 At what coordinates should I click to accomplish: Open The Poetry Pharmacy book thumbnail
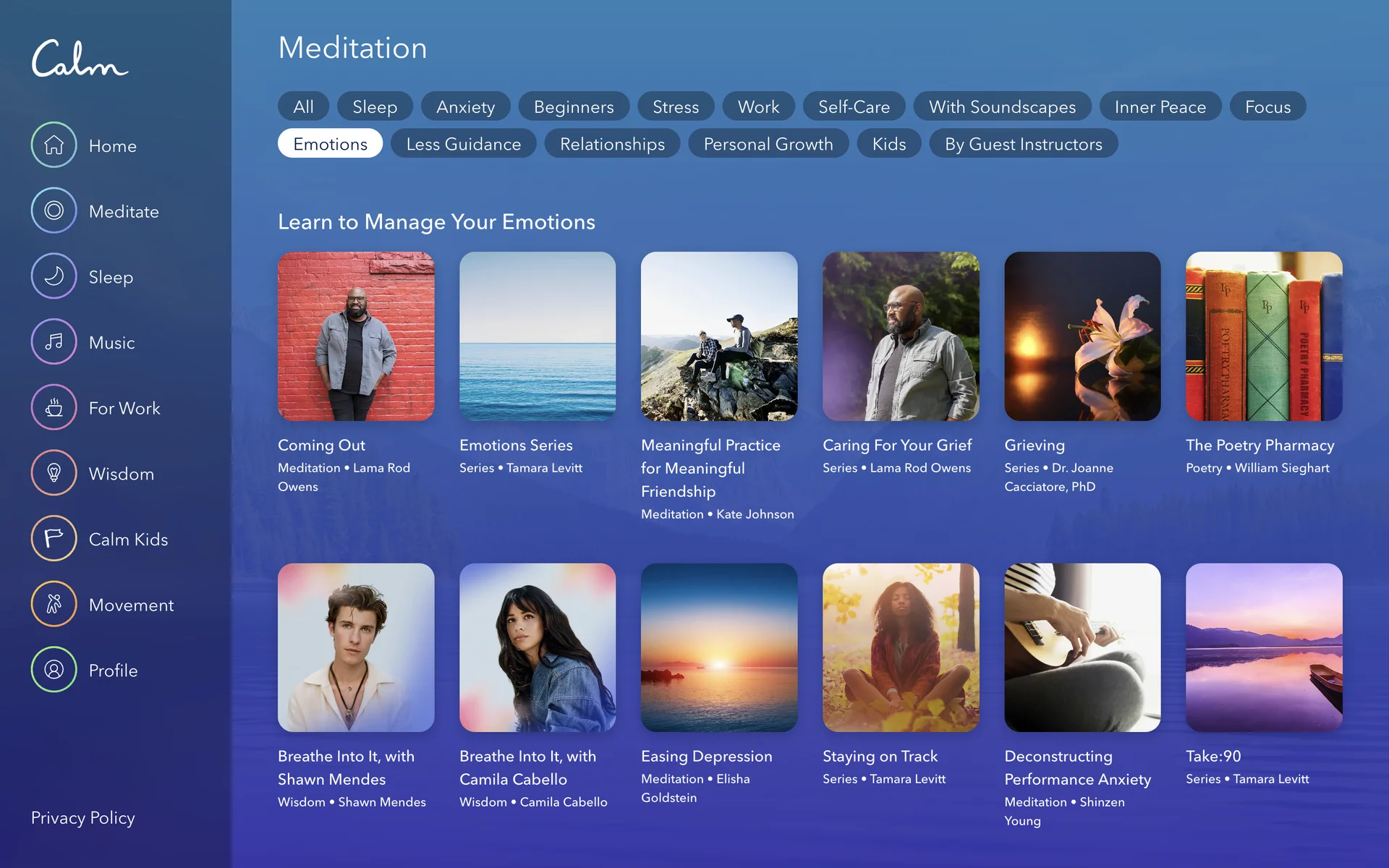click(1264, 336)
